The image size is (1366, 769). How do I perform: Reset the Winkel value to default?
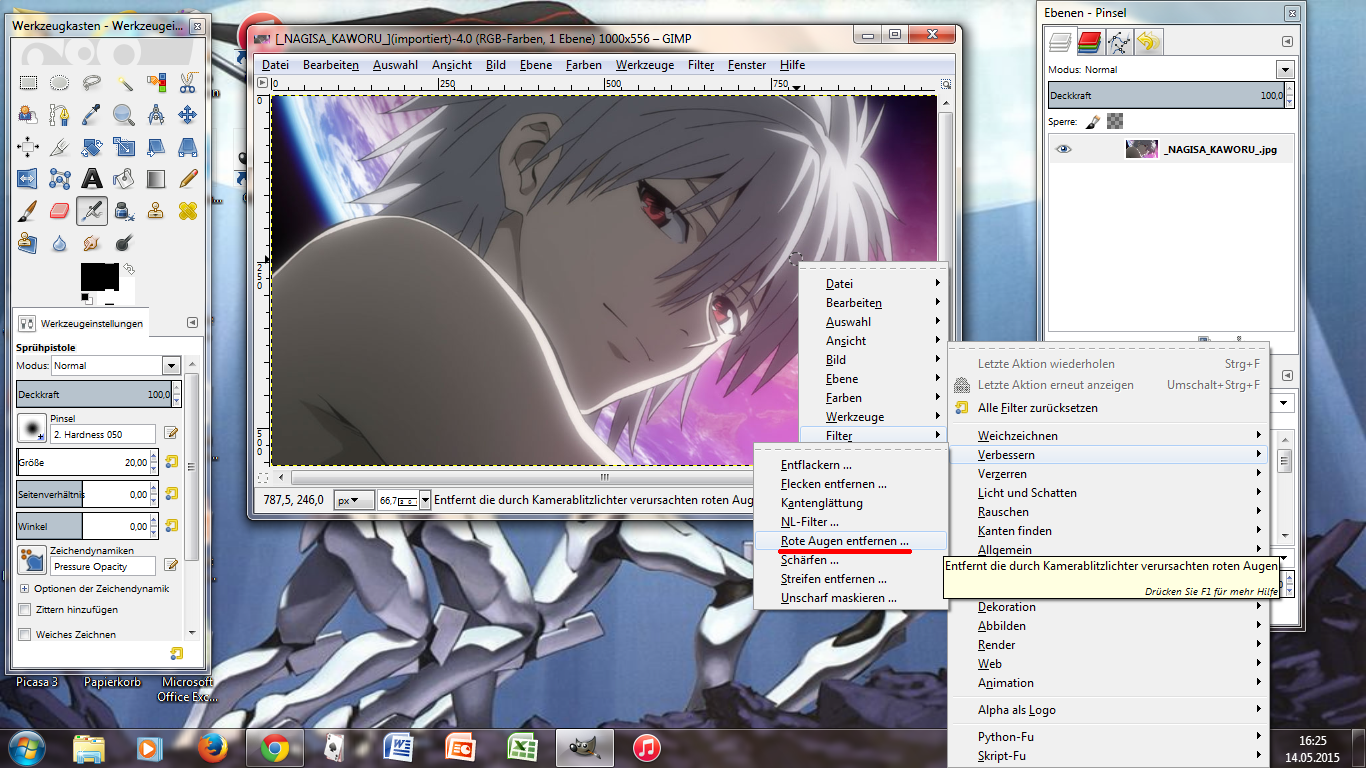(171, 525)
